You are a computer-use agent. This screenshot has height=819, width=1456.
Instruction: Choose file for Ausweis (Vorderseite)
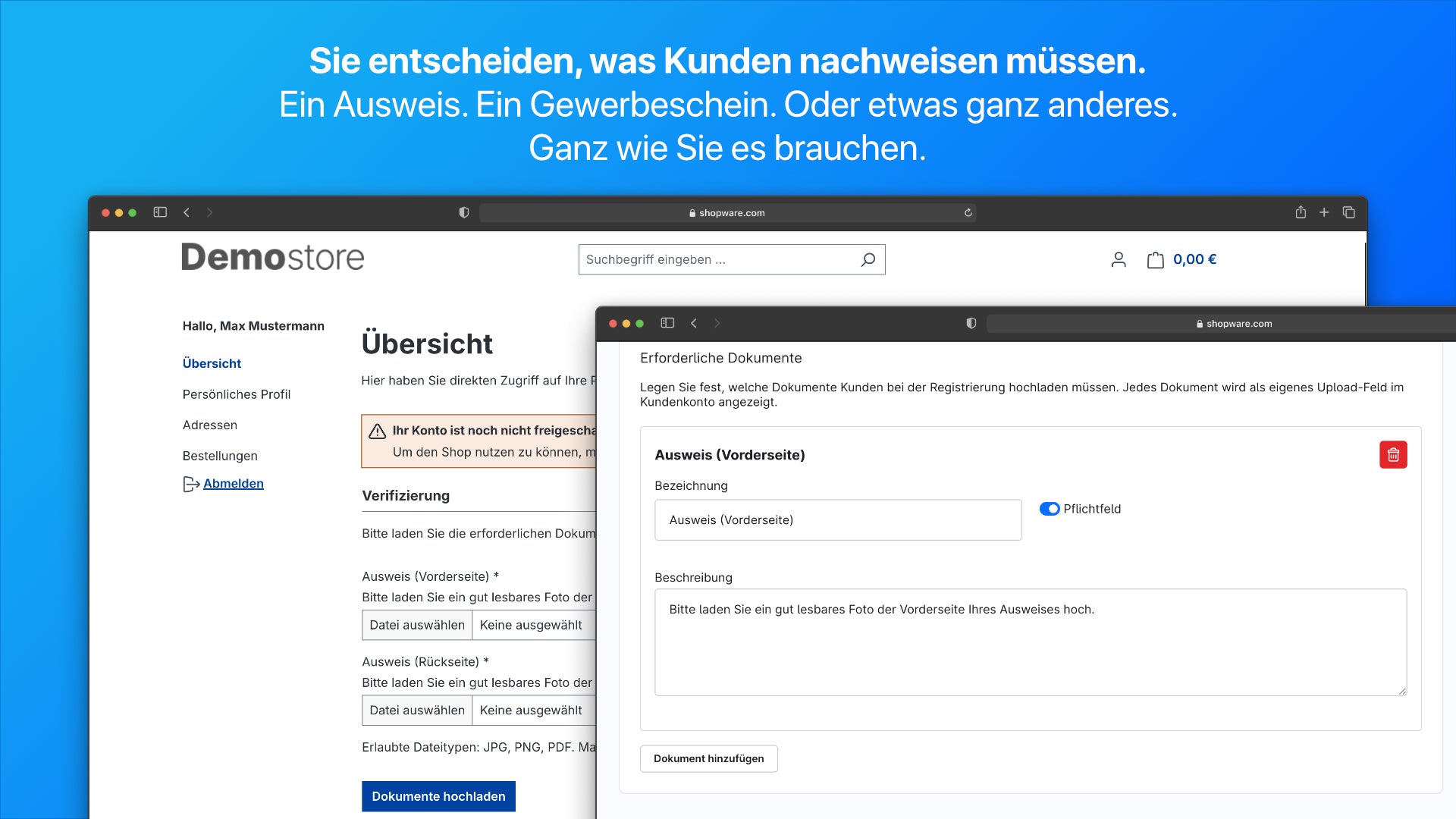417,625
